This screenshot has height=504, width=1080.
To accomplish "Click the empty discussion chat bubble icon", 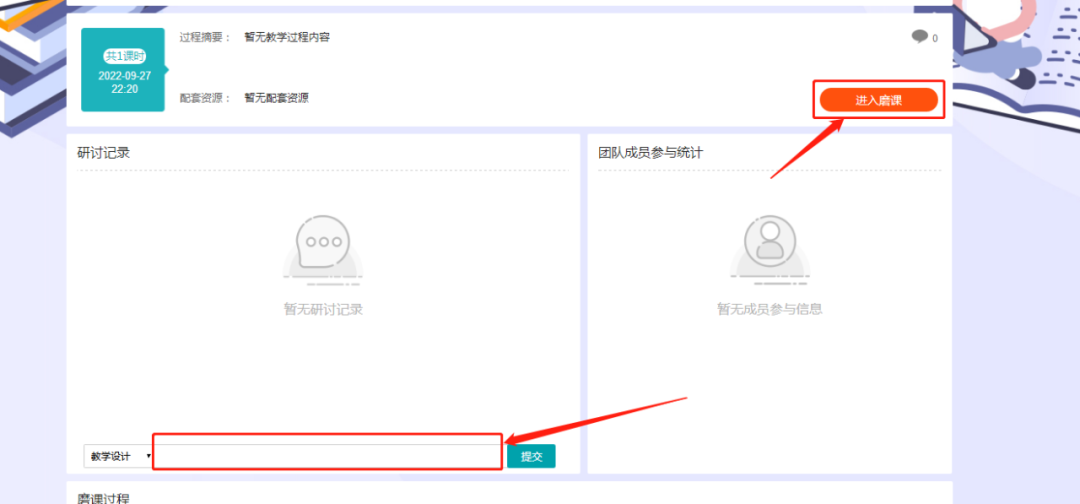I will click(323, 250).
